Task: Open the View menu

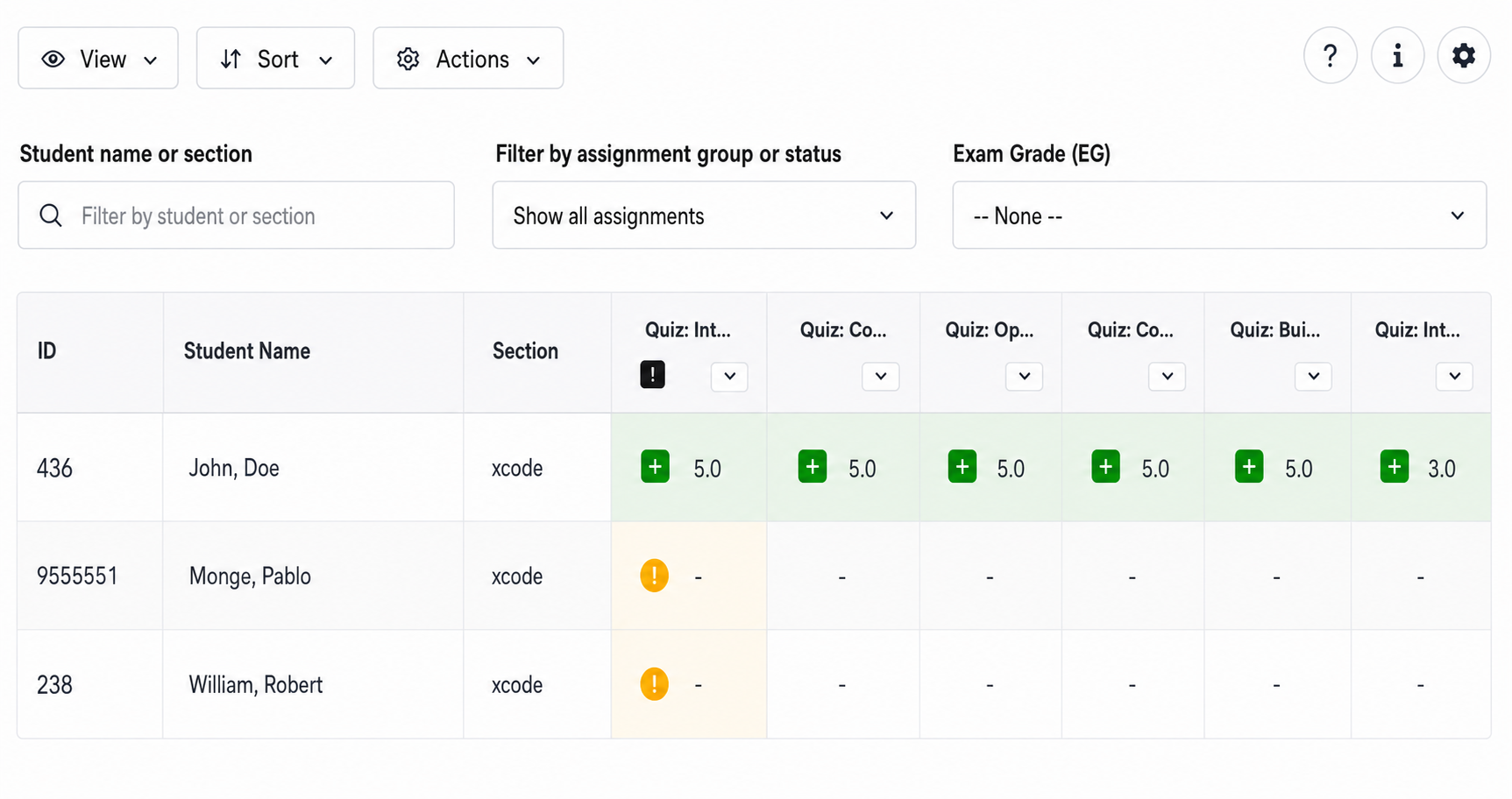Action: click(x=98, y=59)
